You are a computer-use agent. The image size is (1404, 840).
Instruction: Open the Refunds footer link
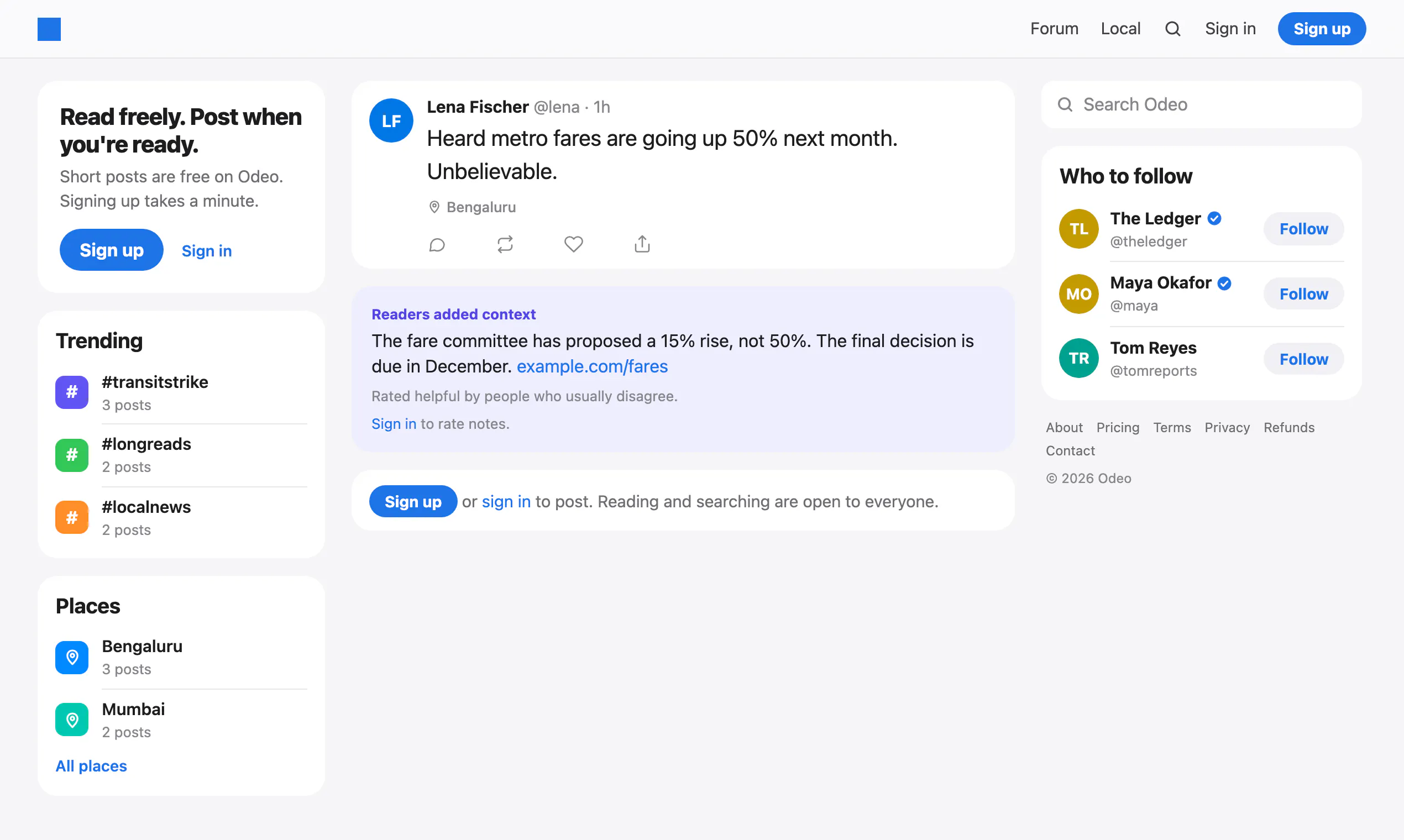[1288, 427]
